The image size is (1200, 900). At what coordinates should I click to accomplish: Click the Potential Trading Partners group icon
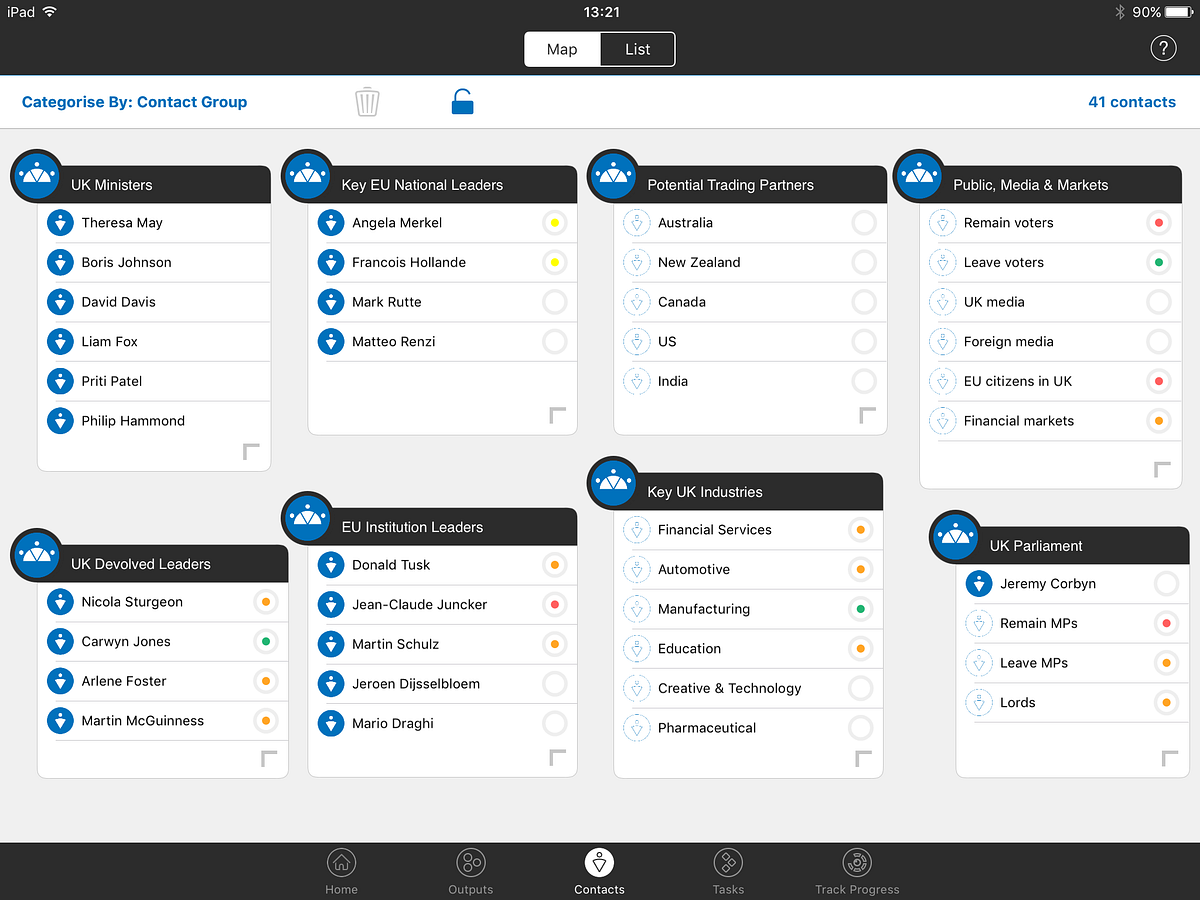point(614,176)
